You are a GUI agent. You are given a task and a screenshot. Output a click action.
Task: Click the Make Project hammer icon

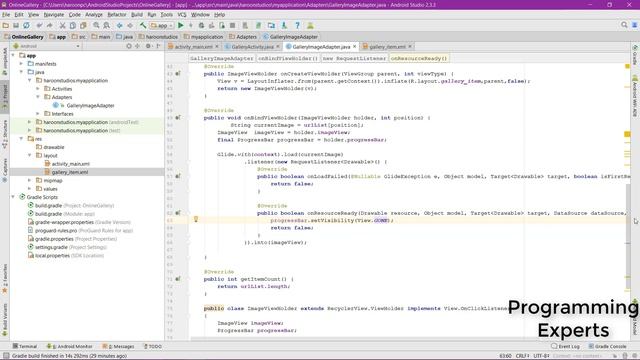143,25
